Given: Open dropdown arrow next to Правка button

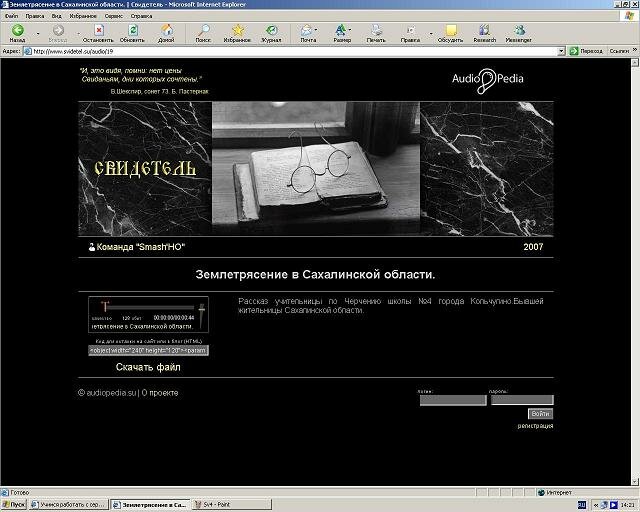Looking at the screenshot, I should coord(431,33).
